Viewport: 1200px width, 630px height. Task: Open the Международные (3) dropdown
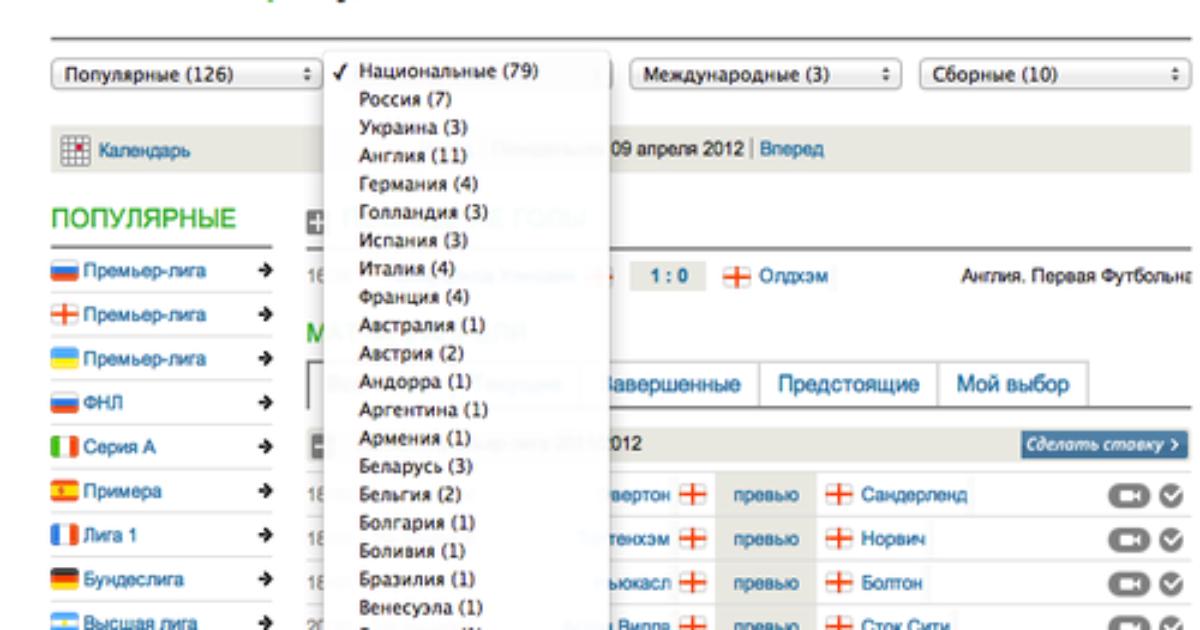click(765, 75)
